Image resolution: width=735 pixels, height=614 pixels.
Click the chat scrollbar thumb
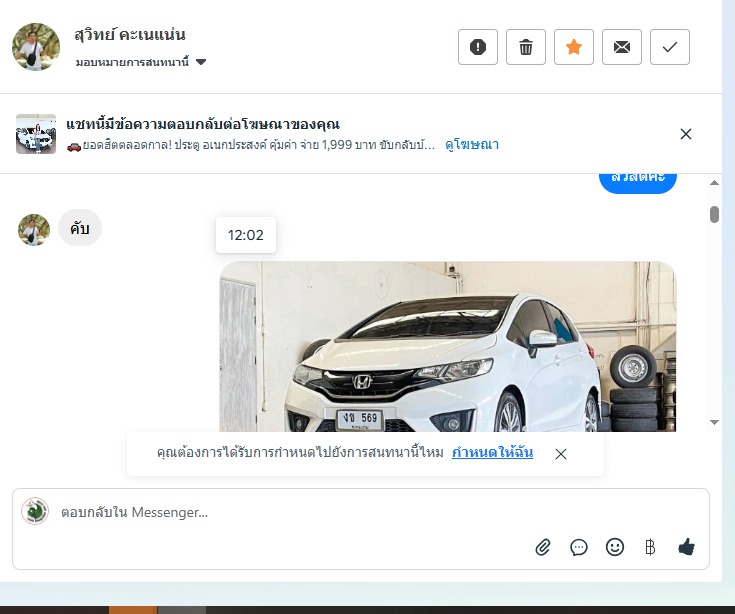(x=714, y=214)
